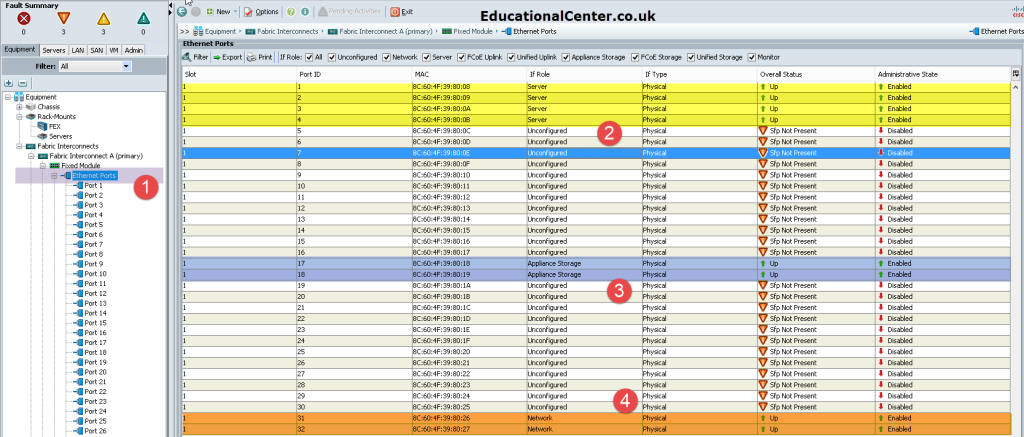The width and height of the screenshot is (1024, 437).
Task: Toggle the Network role checkbox
Action: coord(387,57)
